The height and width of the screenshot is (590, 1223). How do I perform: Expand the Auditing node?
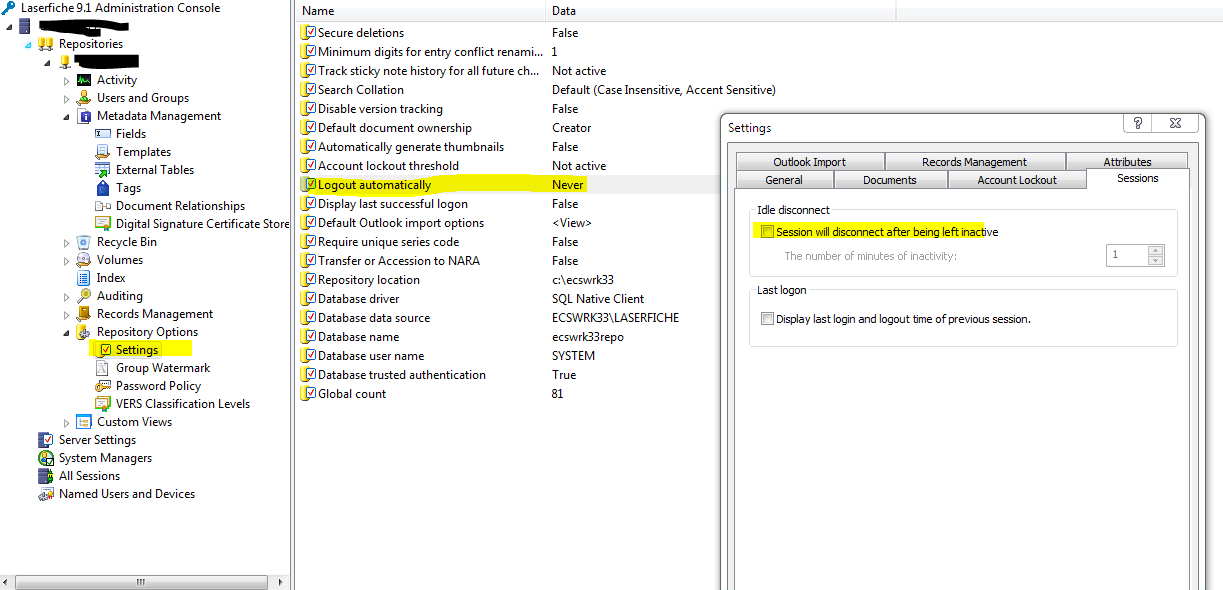coord(67,296)
